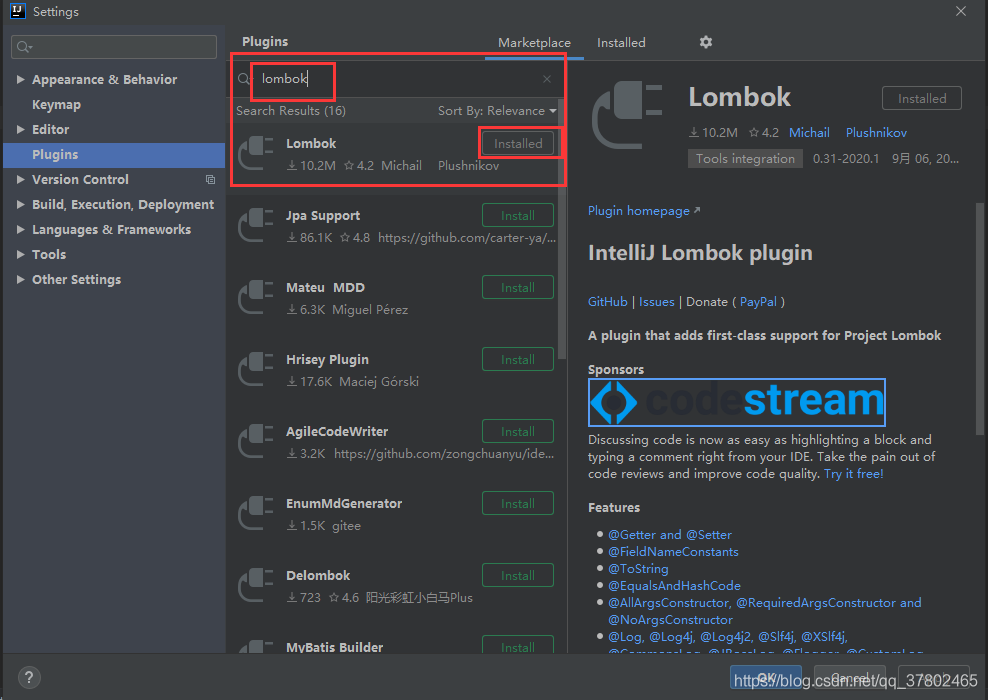This screenshot has height=700, width=988.
Task: Clear the lombok search with X icon
Action: point(547,79)
